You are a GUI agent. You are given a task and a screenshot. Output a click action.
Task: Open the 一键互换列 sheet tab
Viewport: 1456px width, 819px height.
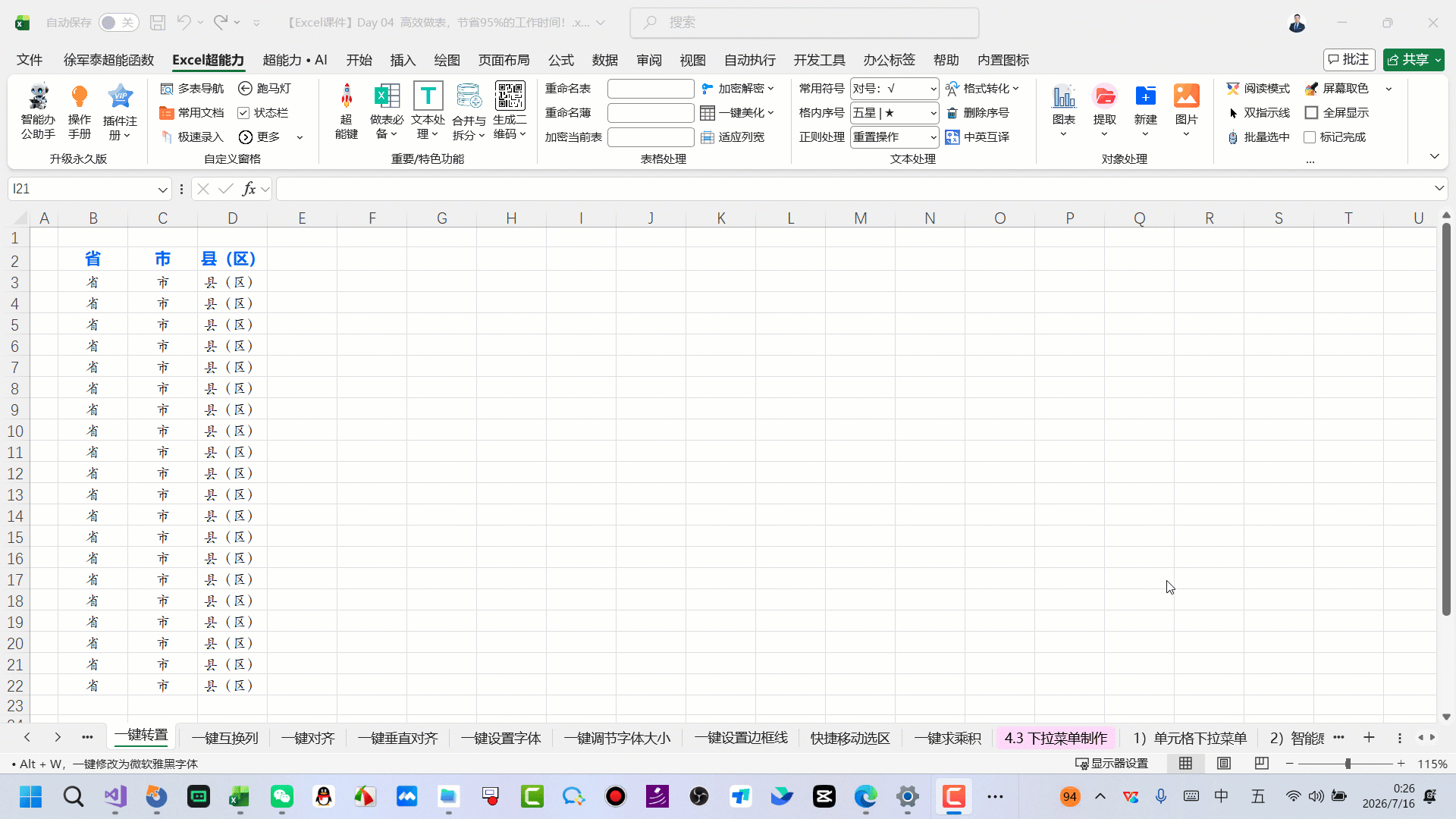click(x=225, y=738)
